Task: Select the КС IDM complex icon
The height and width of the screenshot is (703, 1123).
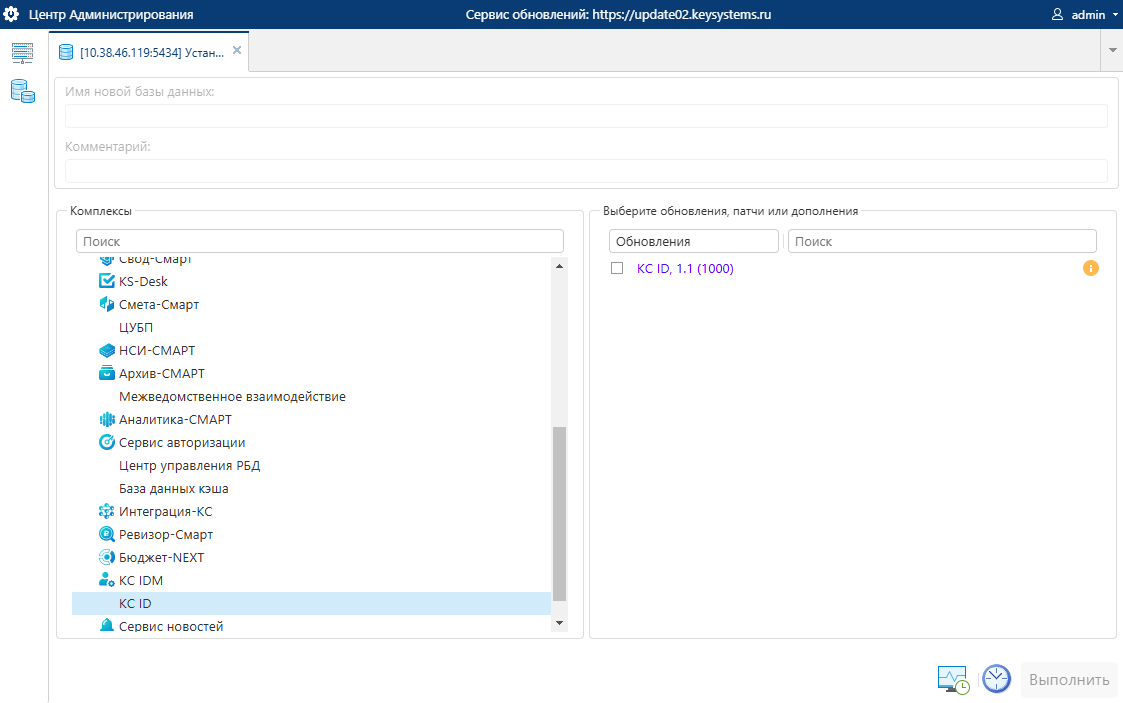Action: click(x=107, y=580)
